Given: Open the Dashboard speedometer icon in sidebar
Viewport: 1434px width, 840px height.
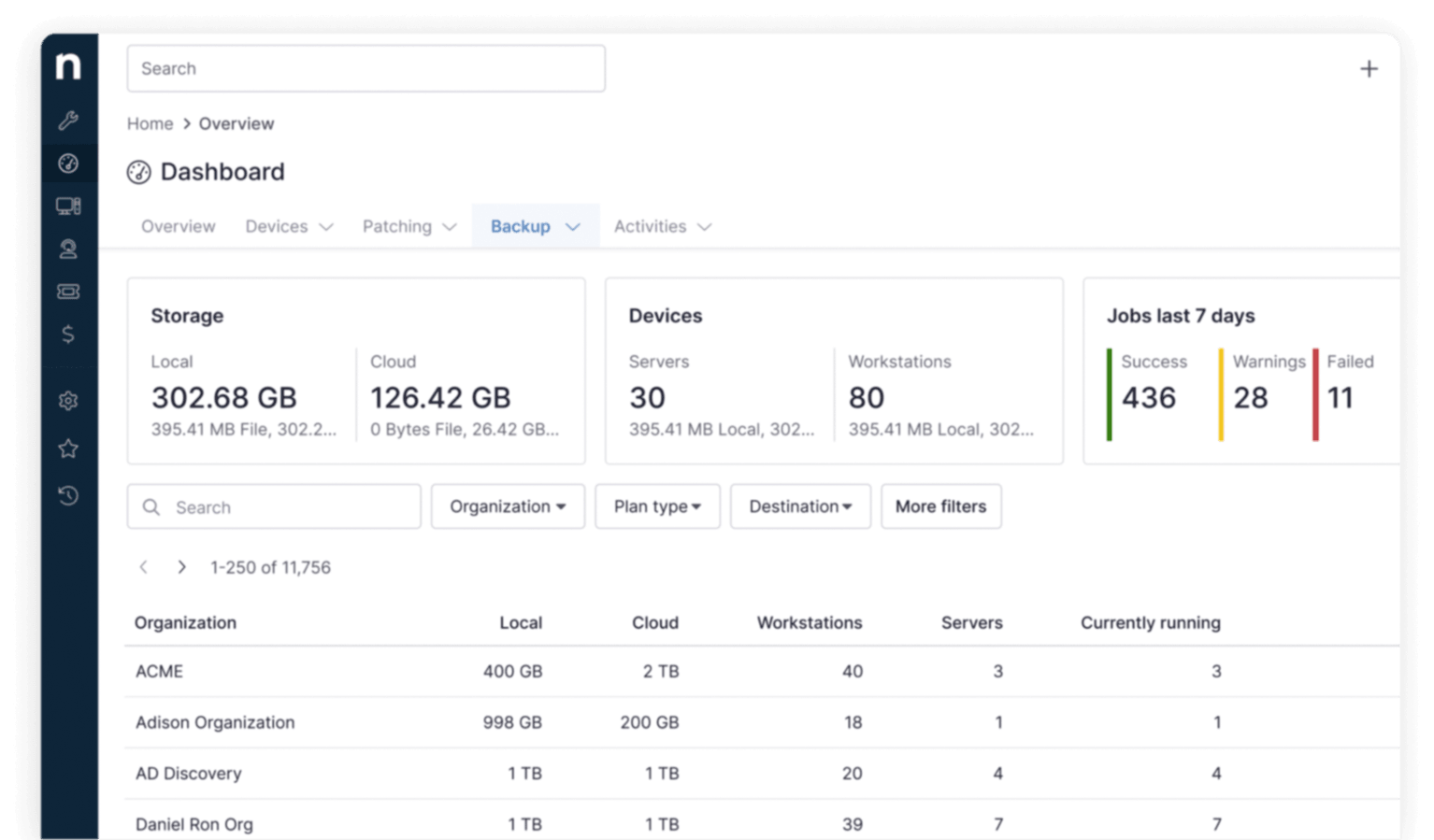Looking at the screenshot, I should pyautogui.click(x=66, y=163).
